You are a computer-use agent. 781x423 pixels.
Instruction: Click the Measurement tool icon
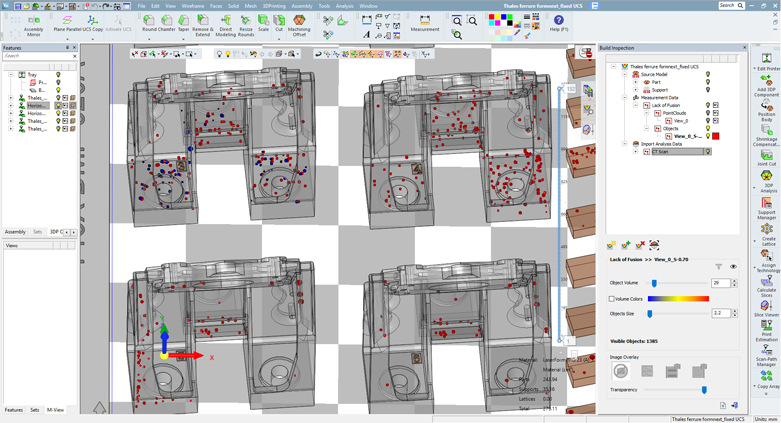pyautogui.click(x=425, y=22)
